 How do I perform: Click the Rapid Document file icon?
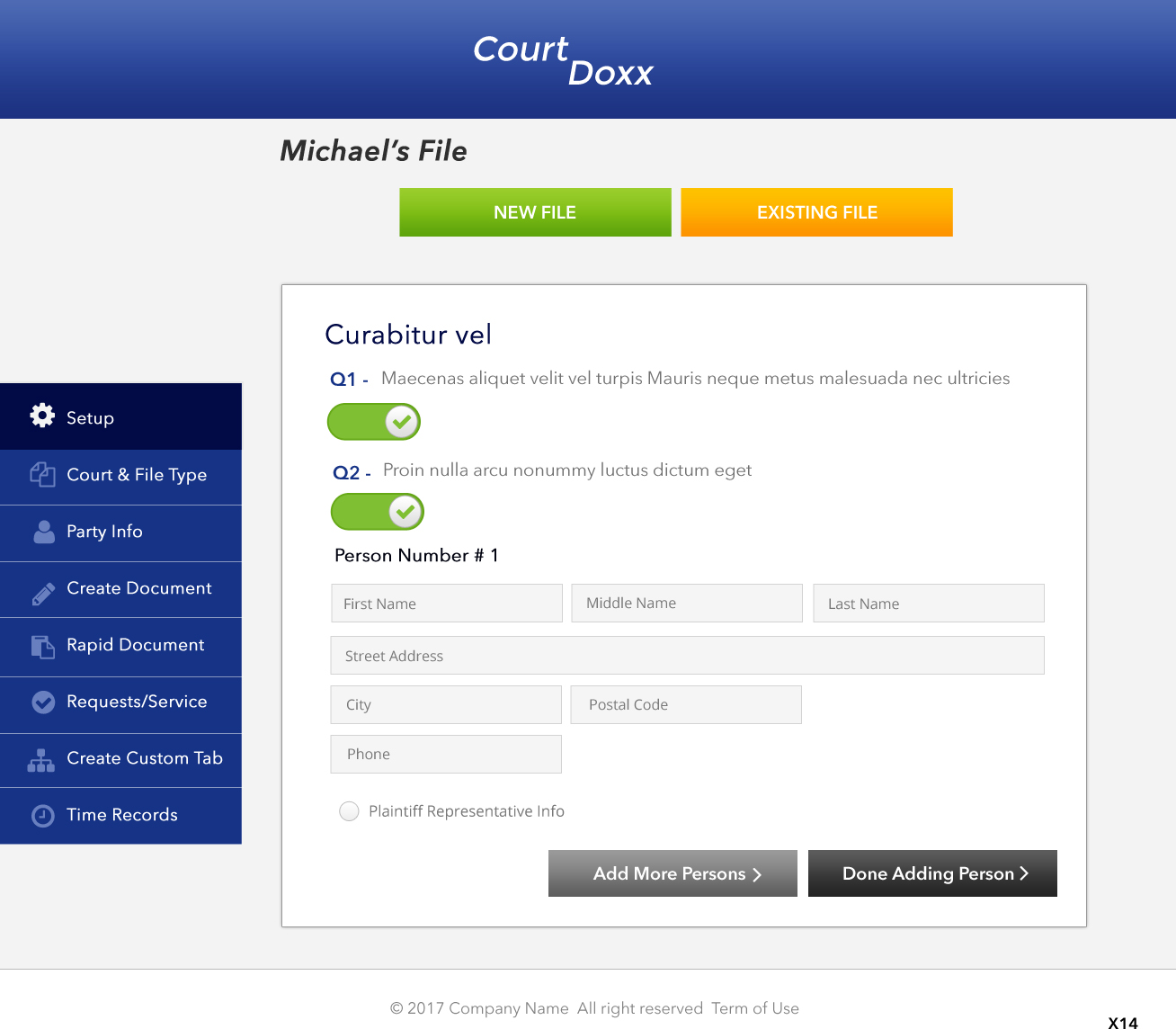[x=42, y=646]
